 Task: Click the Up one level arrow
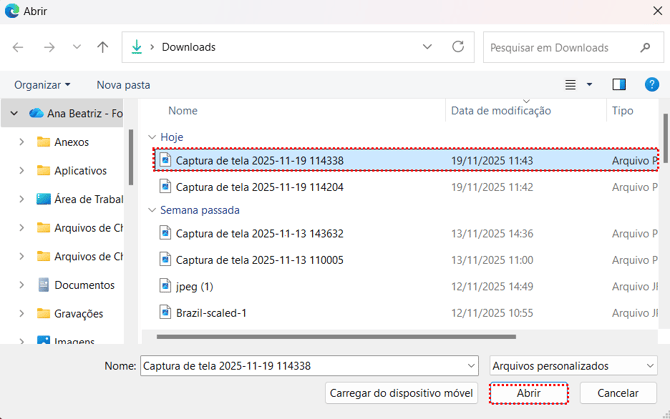(x=102, y=47)
